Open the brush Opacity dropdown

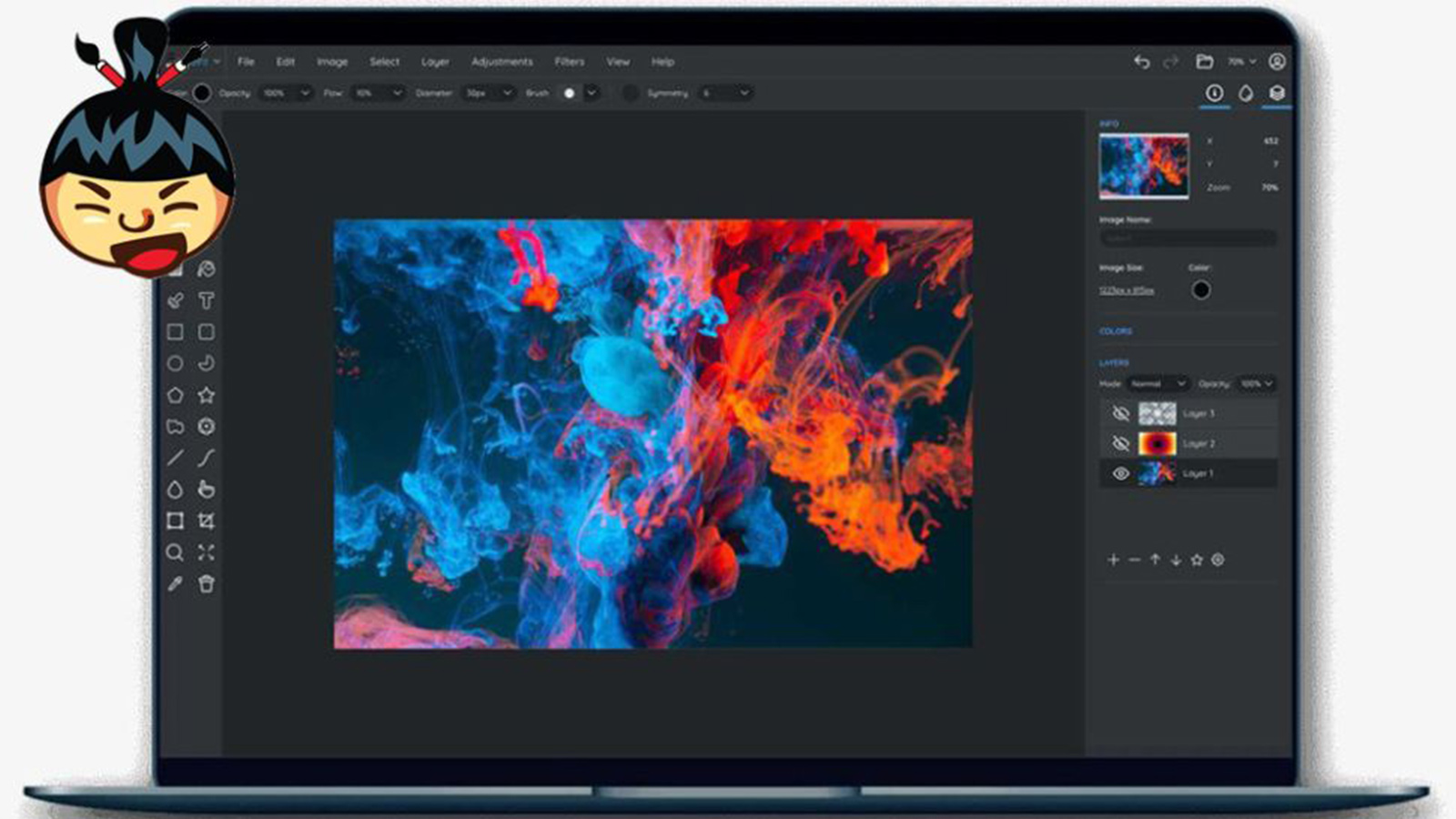coord(286,93)
